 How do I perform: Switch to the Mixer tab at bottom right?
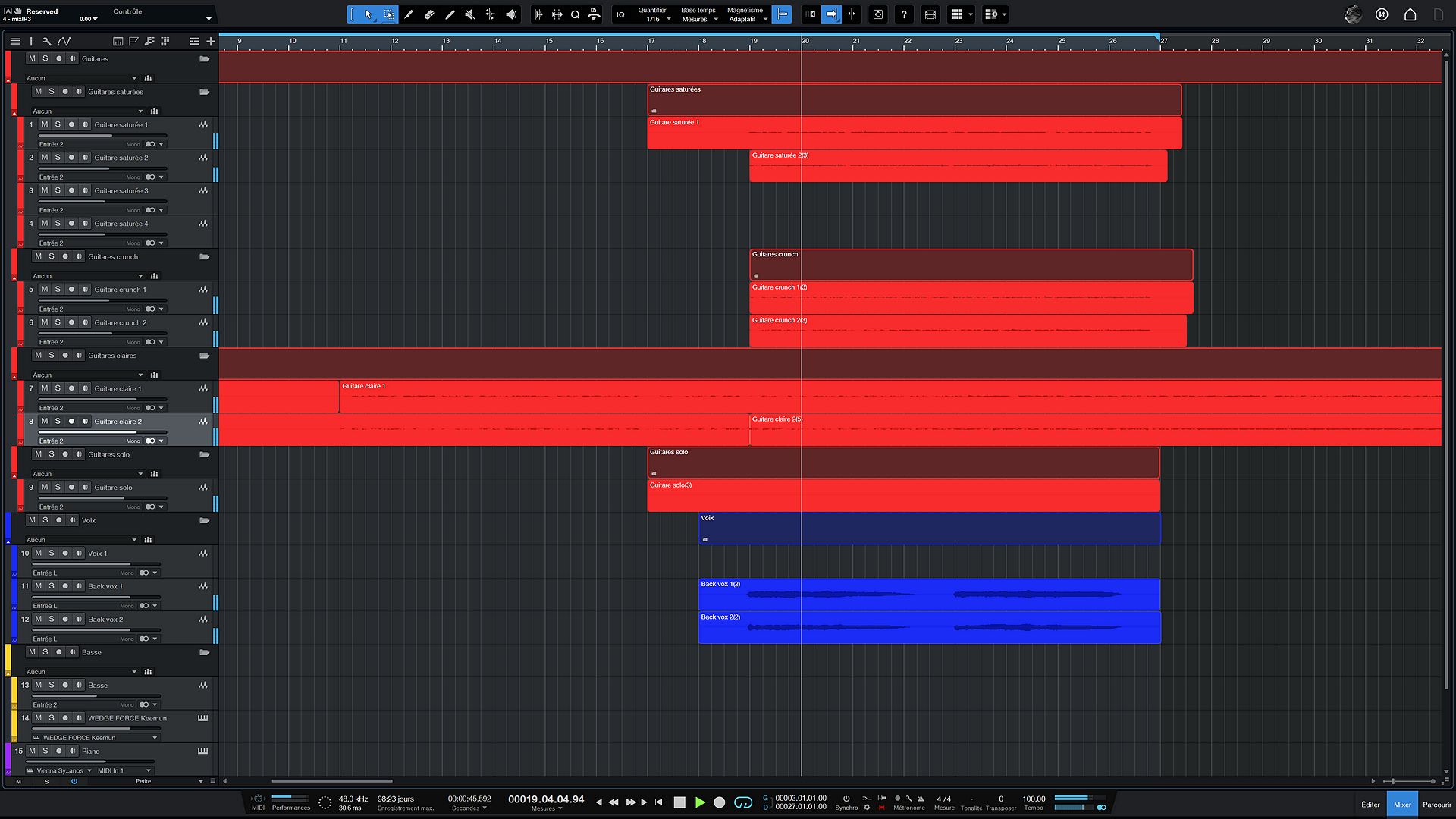[x=1402, y=804]
